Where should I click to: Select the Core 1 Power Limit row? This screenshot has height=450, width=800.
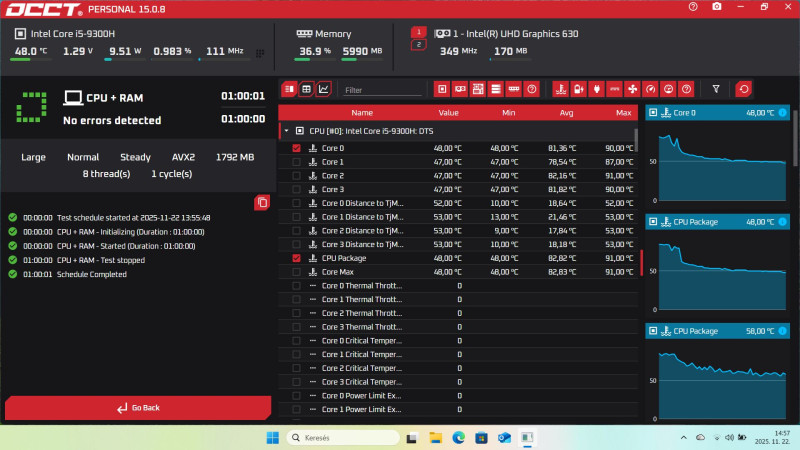coord(458,410)
